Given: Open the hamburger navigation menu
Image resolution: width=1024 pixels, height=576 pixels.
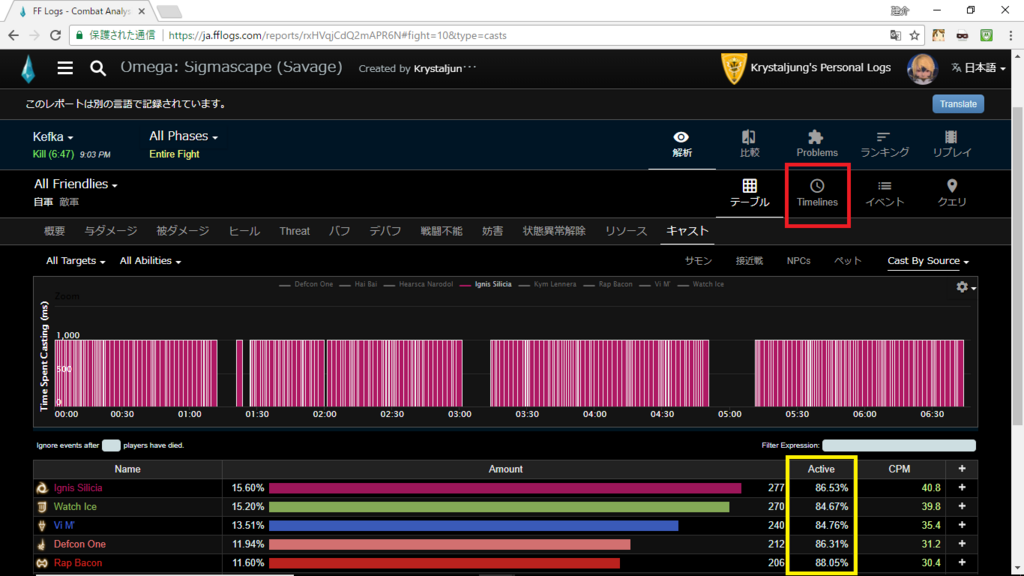Looking at the screenshot, I should click(x=65, y=68).
